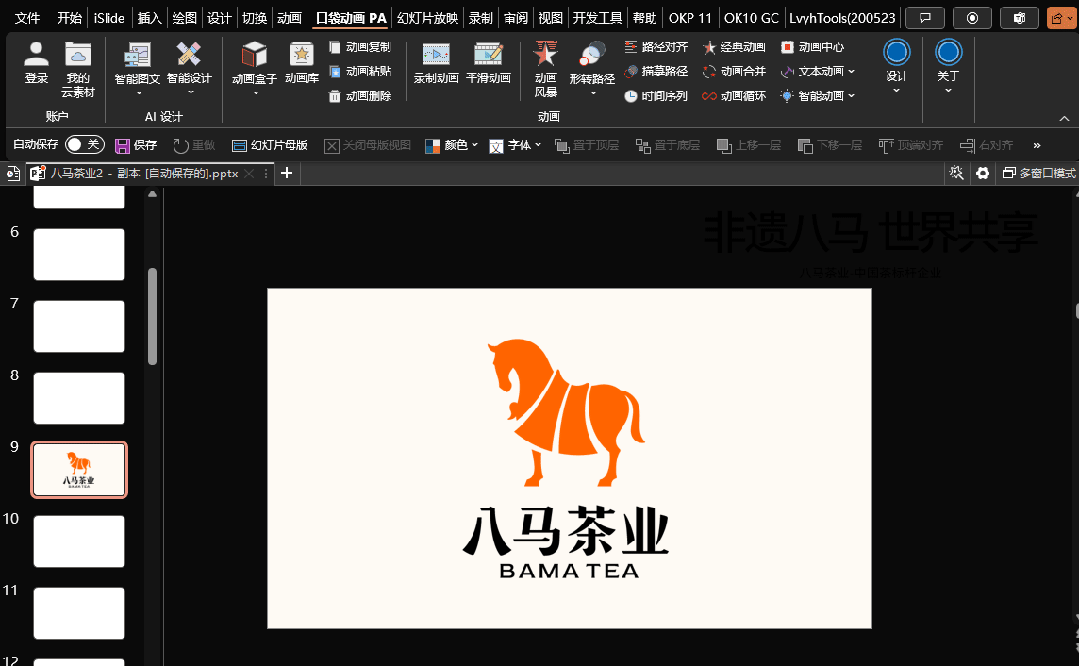Select slide 7 thumbnail
The height and width of the screenshot is (666, 1079).
tap(79, 326)
